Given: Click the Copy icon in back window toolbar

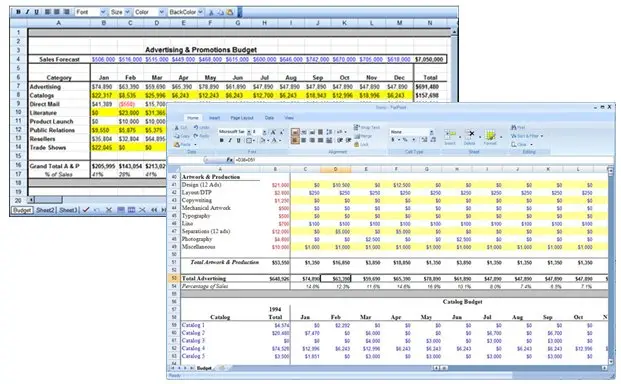Looking at the screenshot, I should (221, 13).
